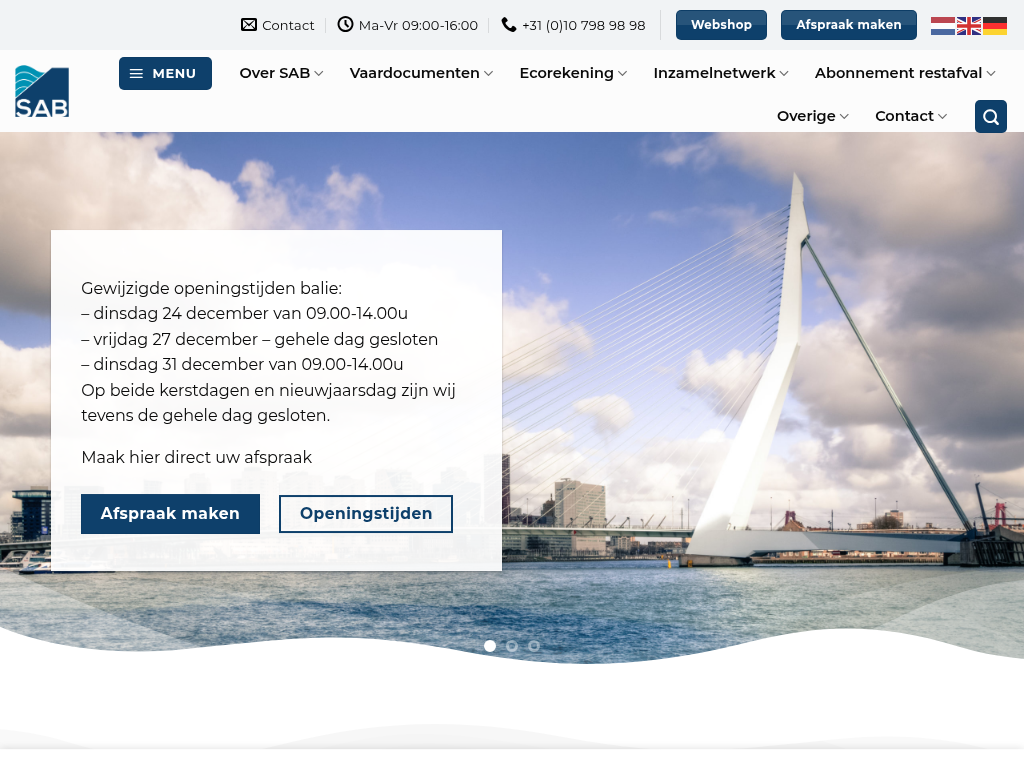
Task: Open the Inzamelnetwerk menu item
Action: click(x=721, y=73)
